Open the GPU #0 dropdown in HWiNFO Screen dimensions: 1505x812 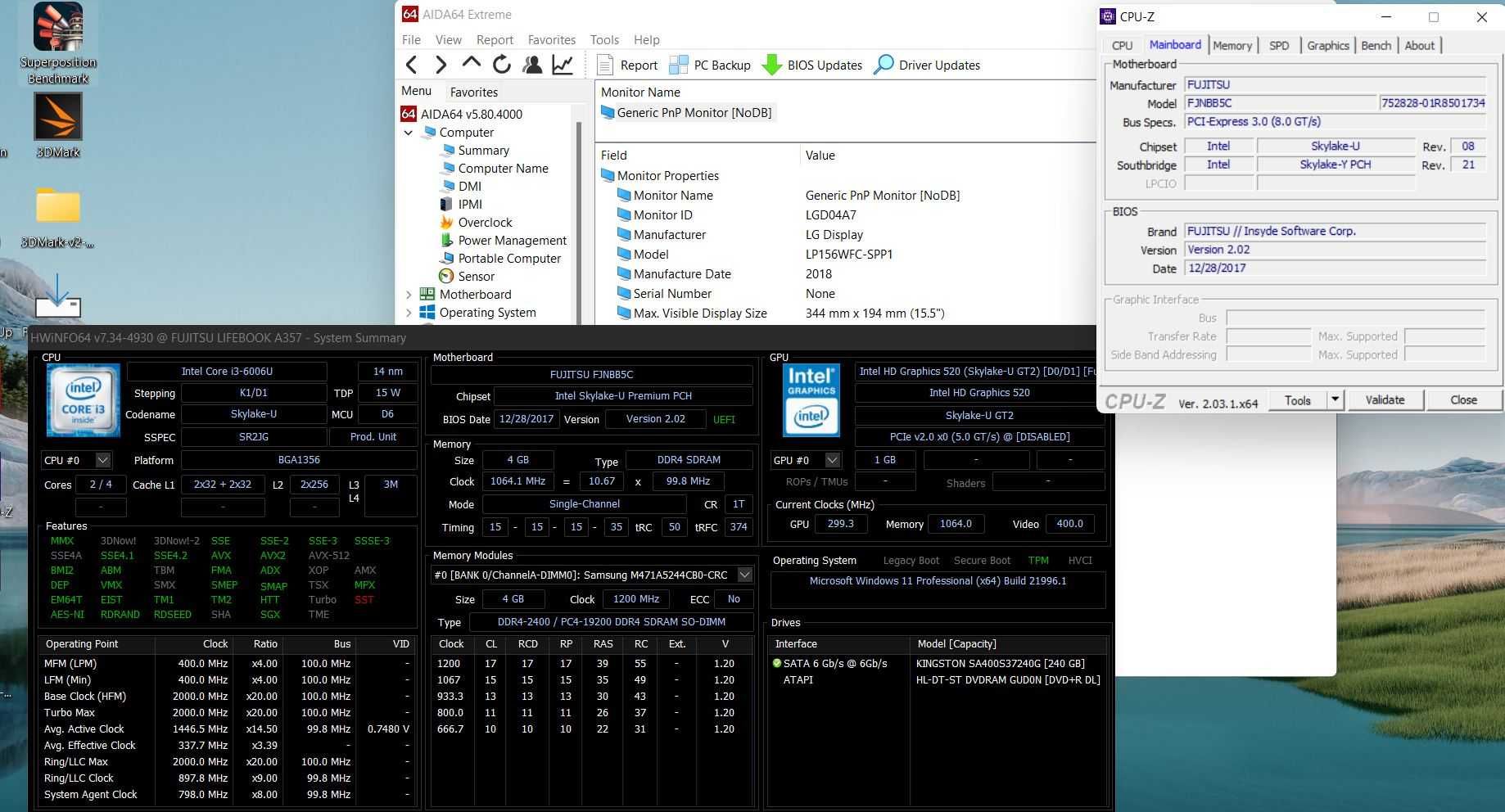point(832,460)
